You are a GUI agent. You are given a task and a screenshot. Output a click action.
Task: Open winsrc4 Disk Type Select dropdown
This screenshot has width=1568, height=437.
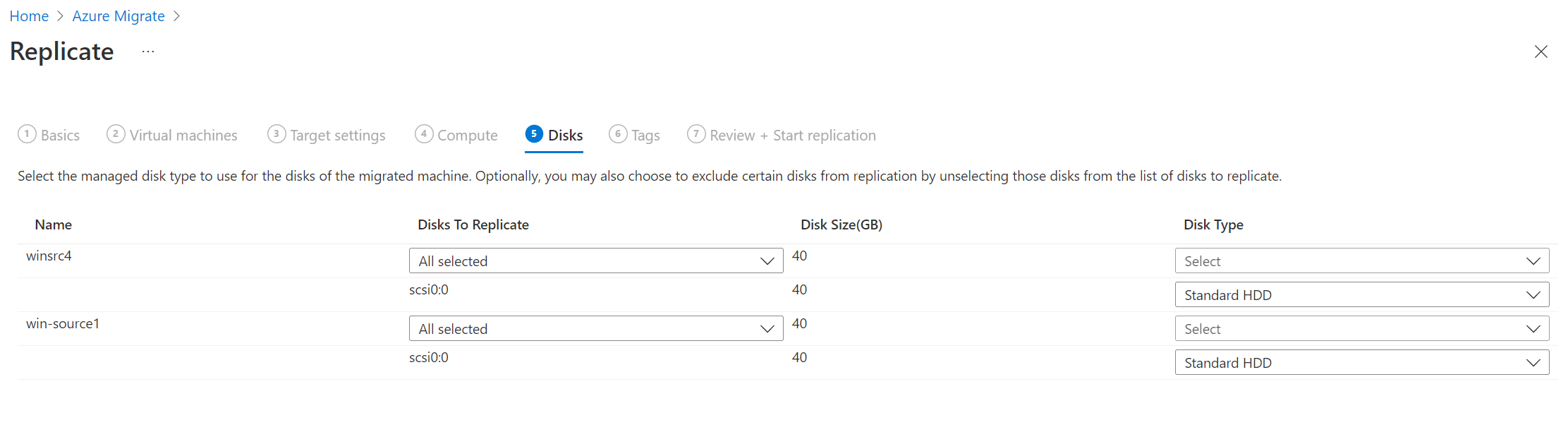(x=1361, y=261)
